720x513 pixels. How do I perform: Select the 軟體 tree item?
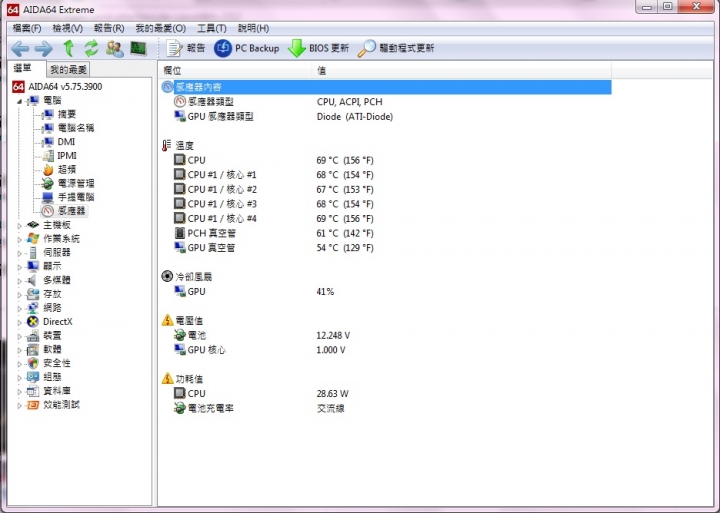pos(52,350)
